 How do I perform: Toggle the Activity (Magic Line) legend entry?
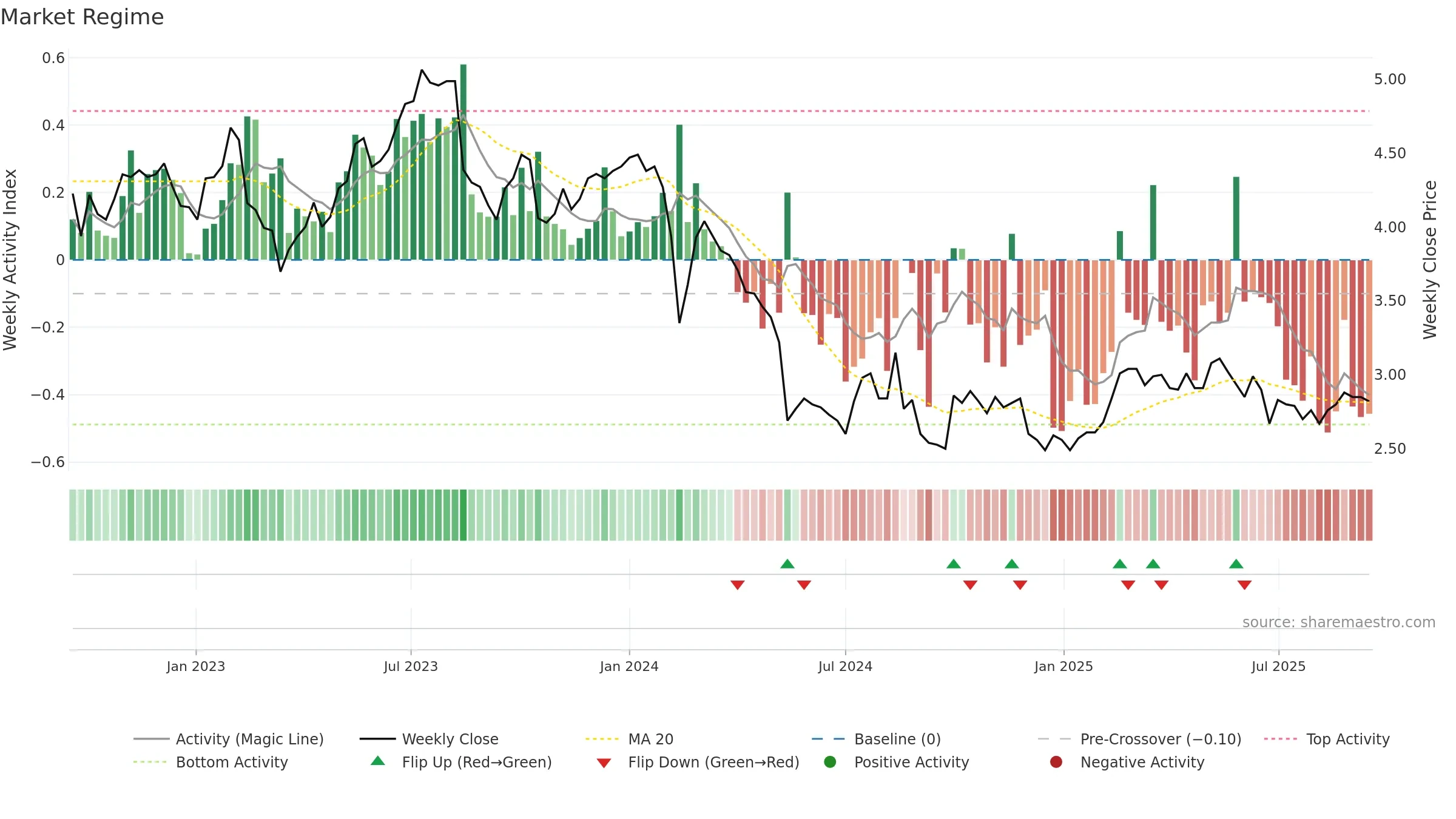click(x=229, y=739)
